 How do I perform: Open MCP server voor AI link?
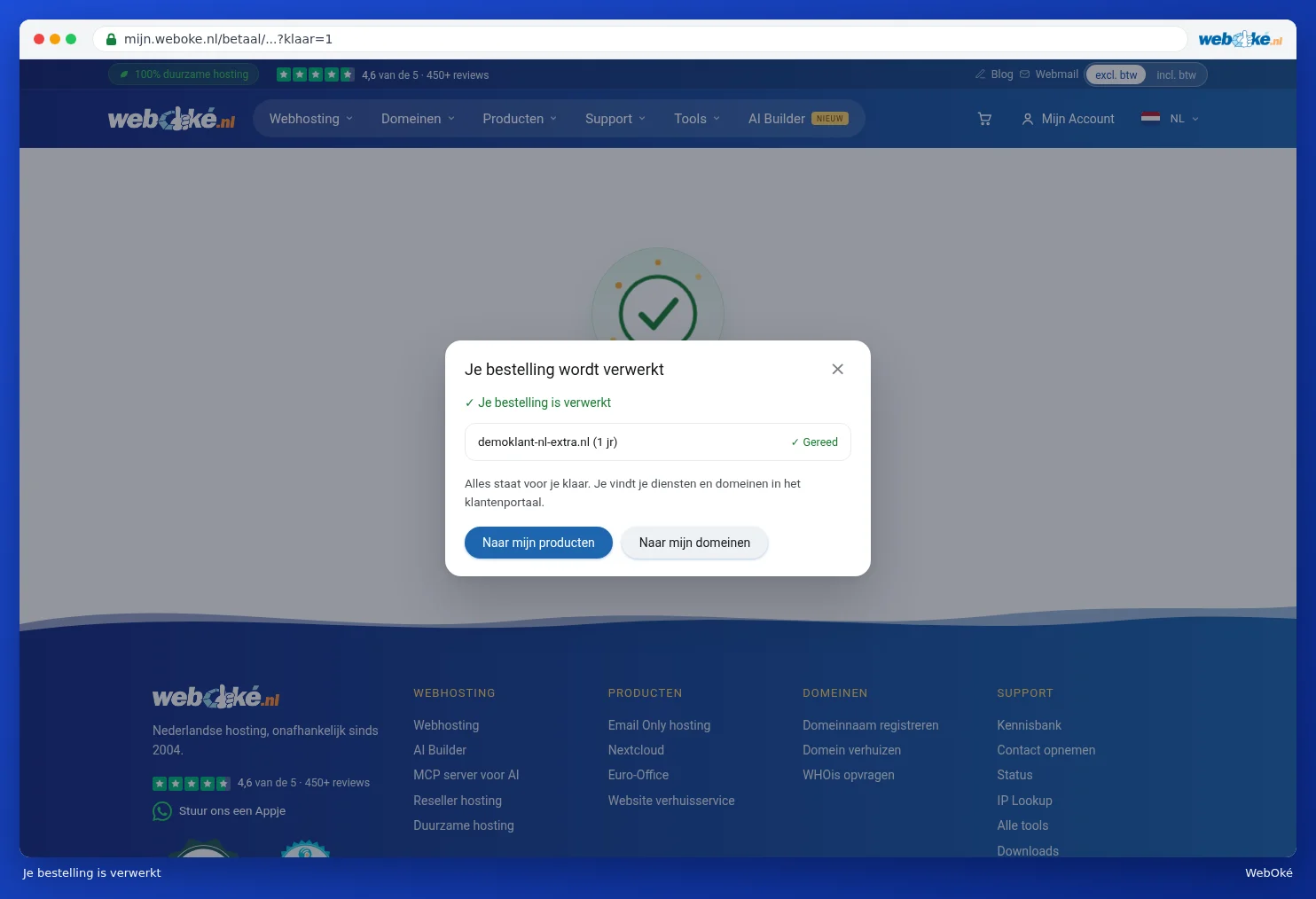(466, 775)
